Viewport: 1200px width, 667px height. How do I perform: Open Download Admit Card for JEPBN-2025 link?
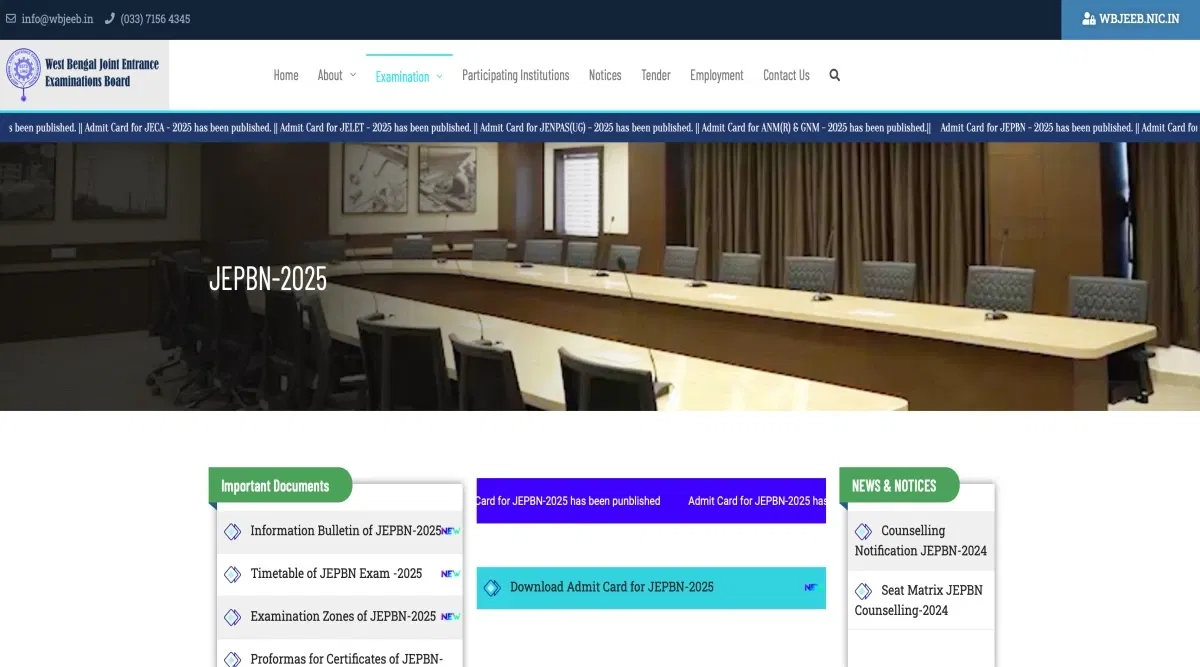(612, 587)
